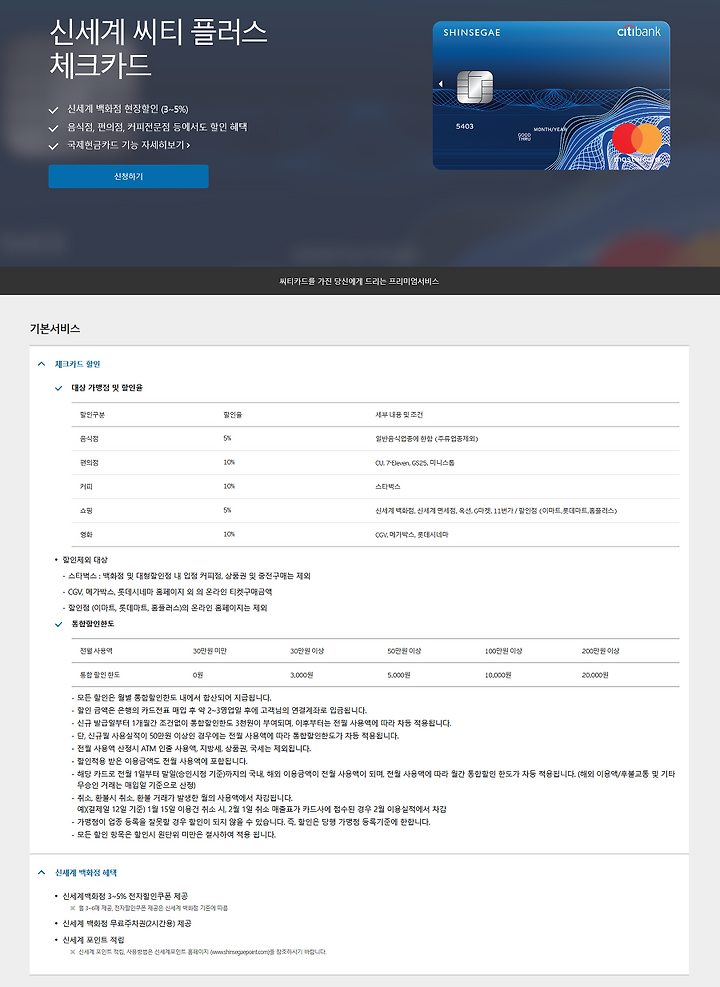Collapse the 체크카드 할인 section chevron
The width and height of the screenshot is (720, 987).
[x=42, y=364]
